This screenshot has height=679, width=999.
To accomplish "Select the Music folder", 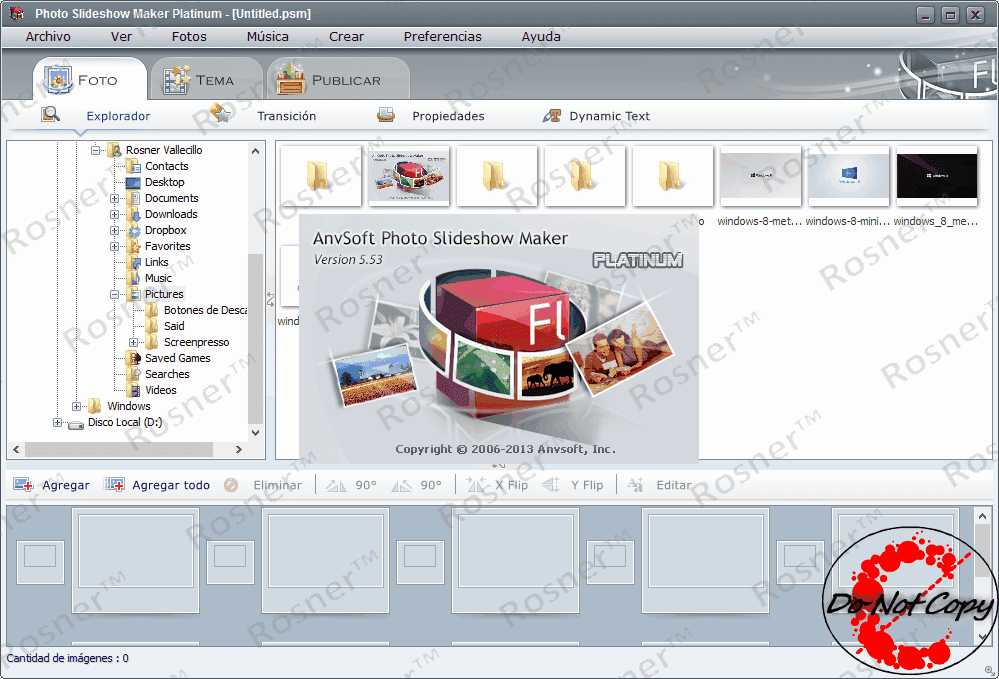I will point(158,278).
